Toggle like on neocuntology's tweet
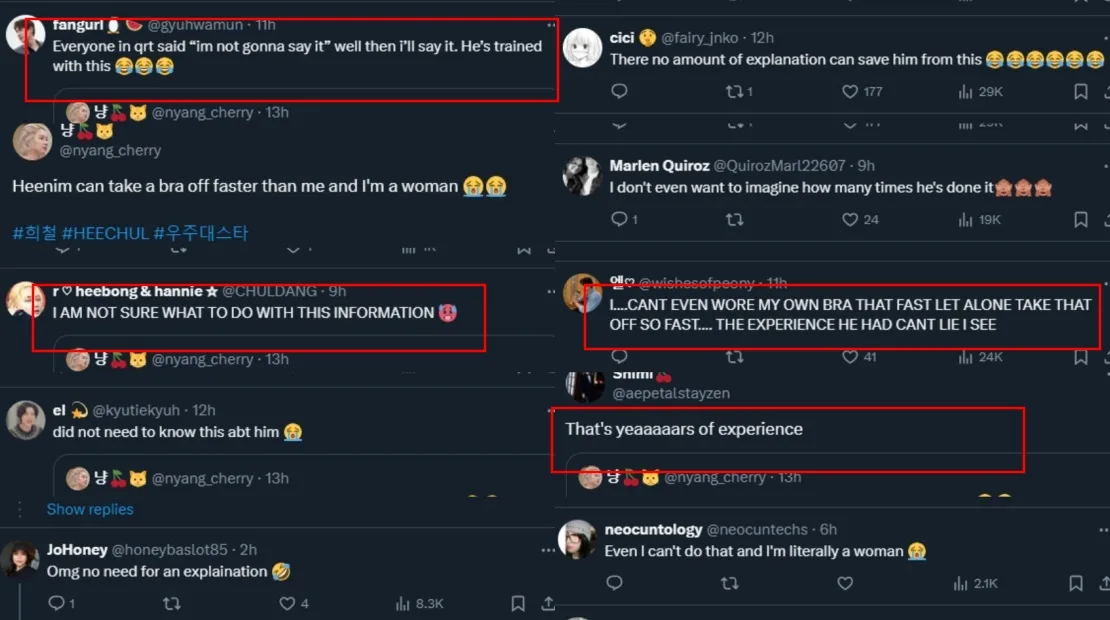Screen dimensions: 1110x620 [846, 583]
